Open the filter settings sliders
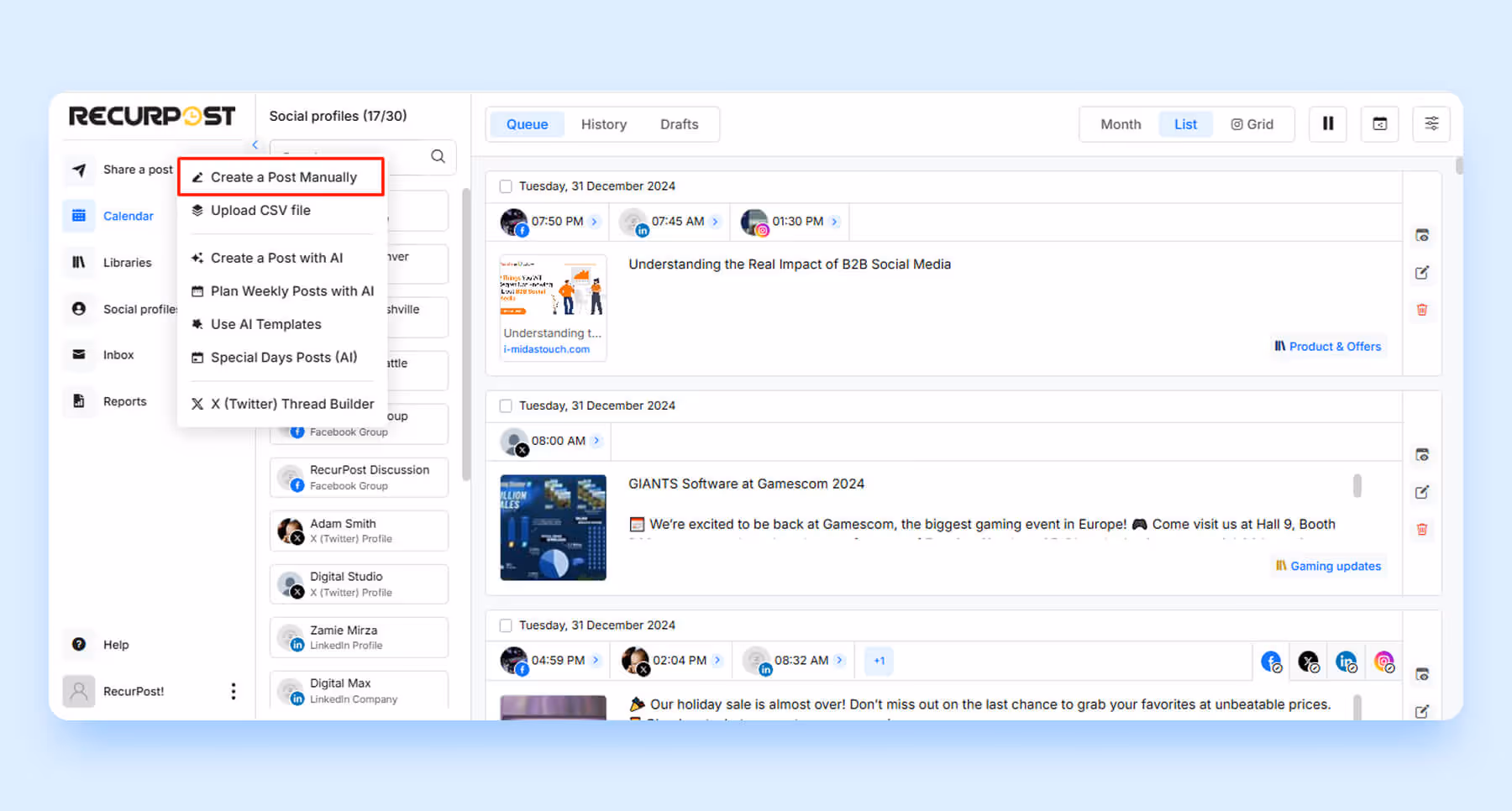This screenshot has height=811, width=1512. click(1431, 123)
